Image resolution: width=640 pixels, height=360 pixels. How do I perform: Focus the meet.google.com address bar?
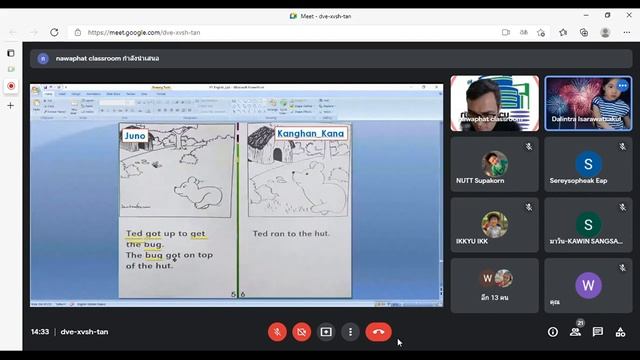click(286, 32)
